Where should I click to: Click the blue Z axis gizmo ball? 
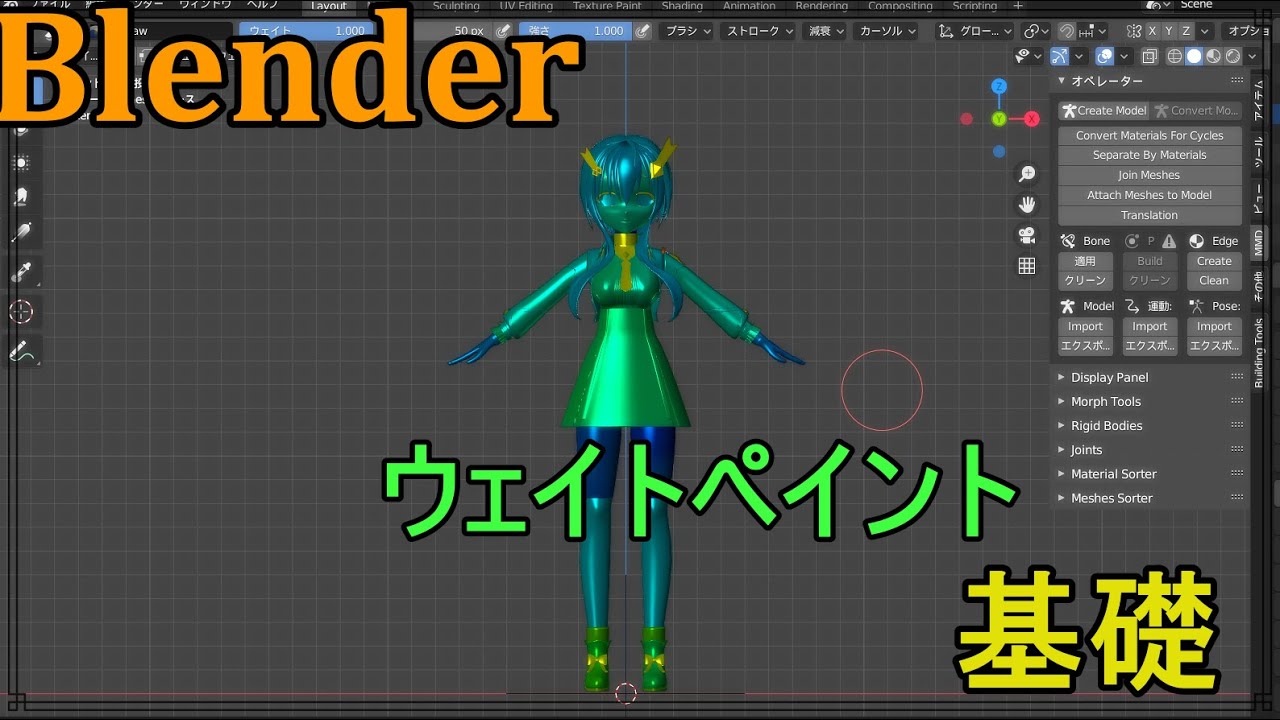[998, 87]
